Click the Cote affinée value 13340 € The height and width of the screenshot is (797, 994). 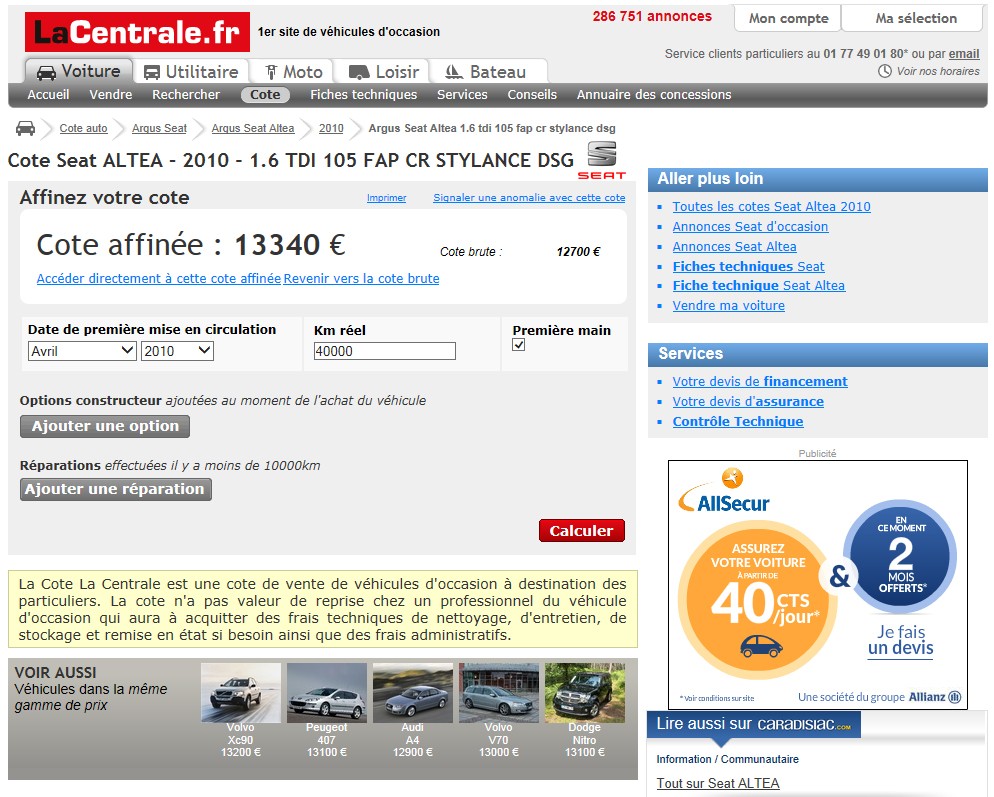pos(290,245)
